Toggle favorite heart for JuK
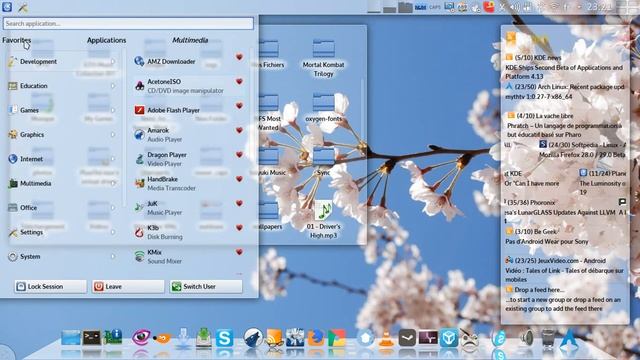This screenshot has width=640, height=360. click(240, 203)
